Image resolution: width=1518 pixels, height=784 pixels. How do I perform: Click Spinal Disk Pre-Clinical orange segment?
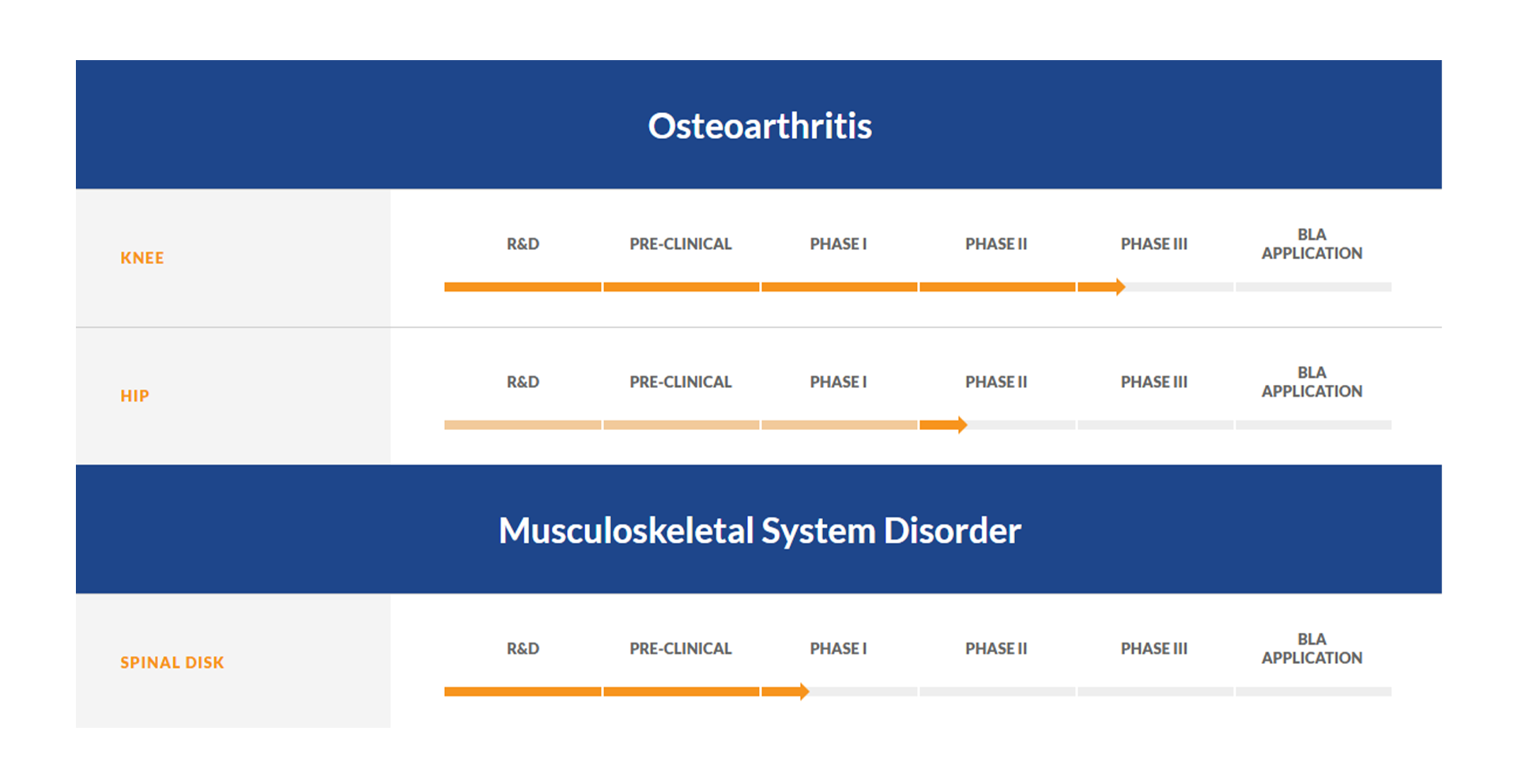point(682,692)
